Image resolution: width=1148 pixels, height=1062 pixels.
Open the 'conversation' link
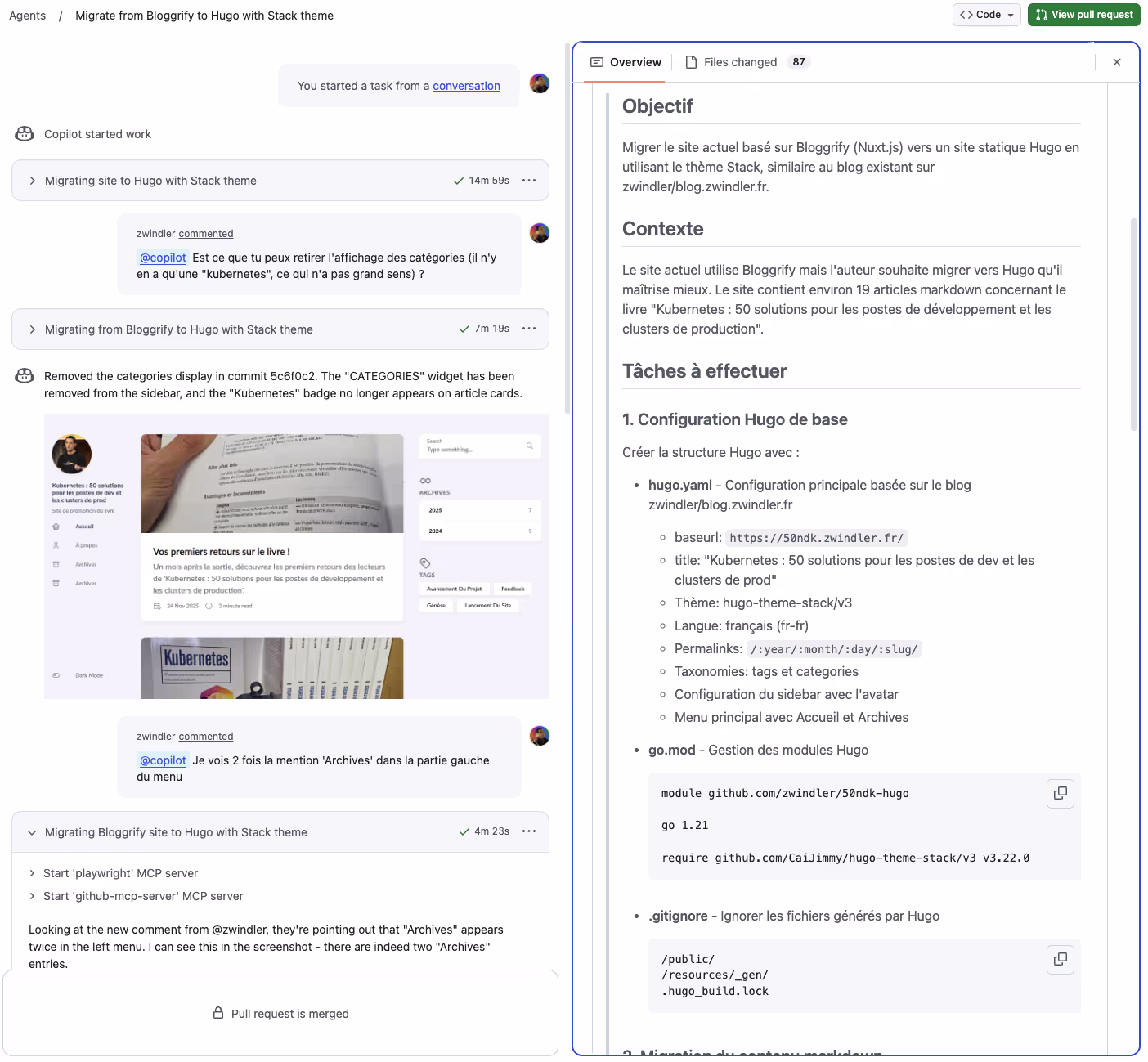point(466,85)
